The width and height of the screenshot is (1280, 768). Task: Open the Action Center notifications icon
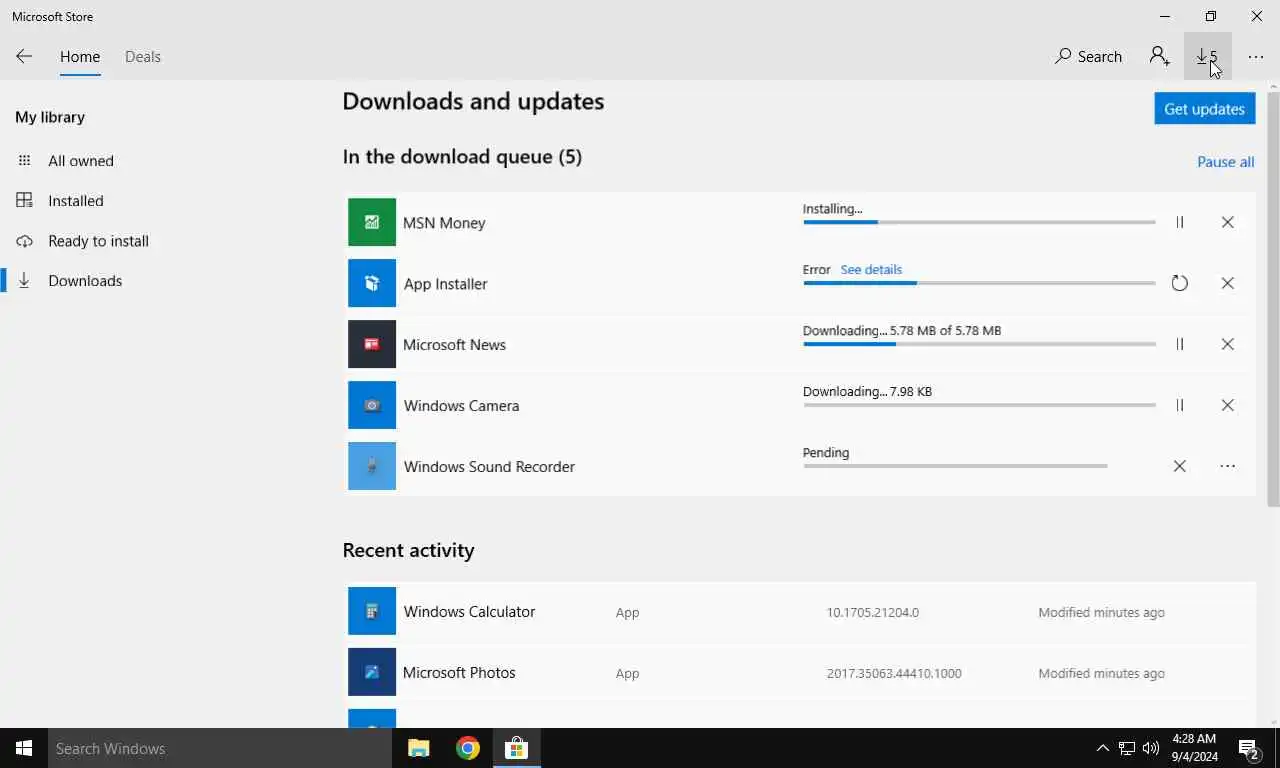pyautogui.click(x=1249, y=748)
